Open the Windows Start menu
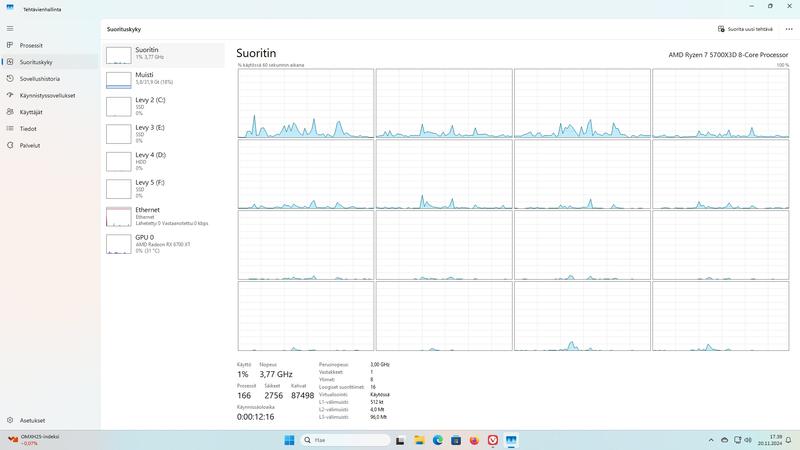800x450 pixels. tap(289, 440)
